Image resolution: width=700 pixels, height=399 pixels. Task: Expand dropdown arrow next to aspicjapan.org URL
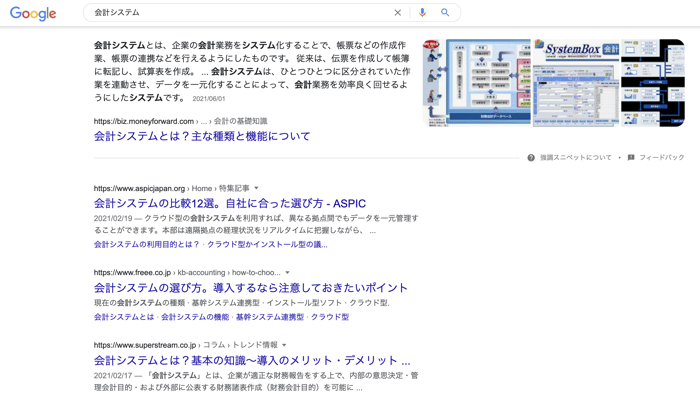tap(256, 188)
